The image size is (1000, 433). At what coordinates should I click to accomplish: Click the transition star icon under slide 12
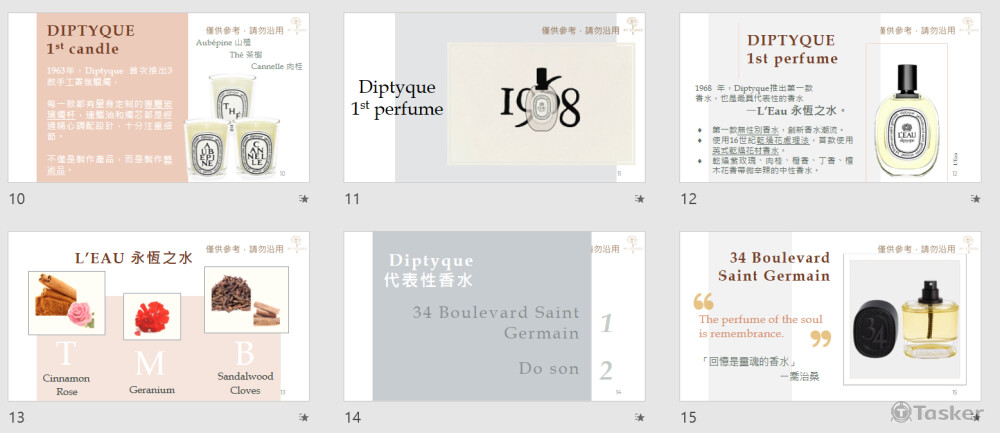coord(976,199)
